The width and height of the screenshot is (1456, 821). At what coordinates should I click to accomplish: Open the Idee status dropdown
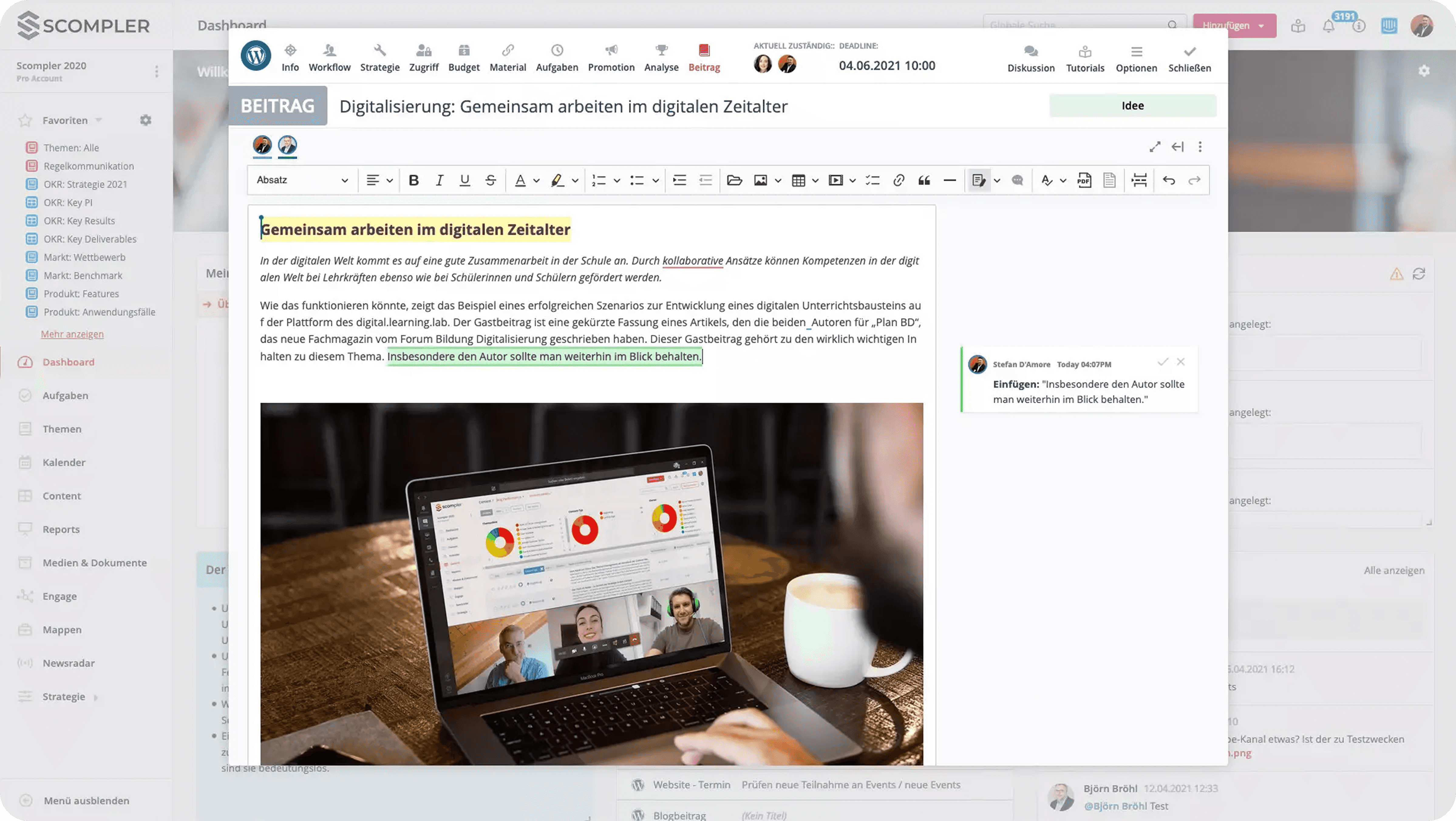(x=1132, y=106)
